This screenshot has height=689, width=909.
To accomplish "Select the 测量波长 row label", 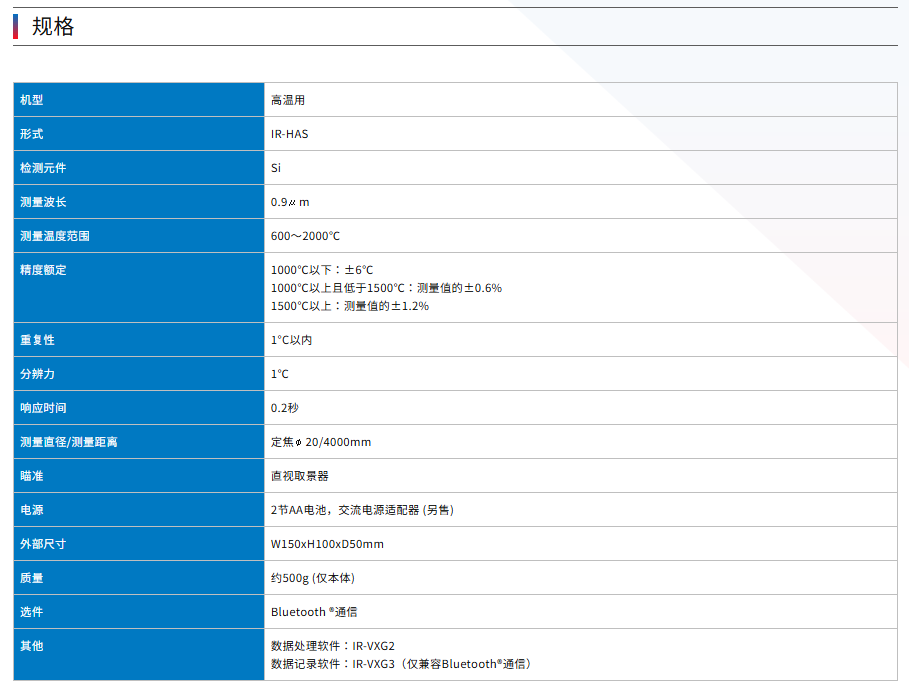I will (x=43, y=202).
